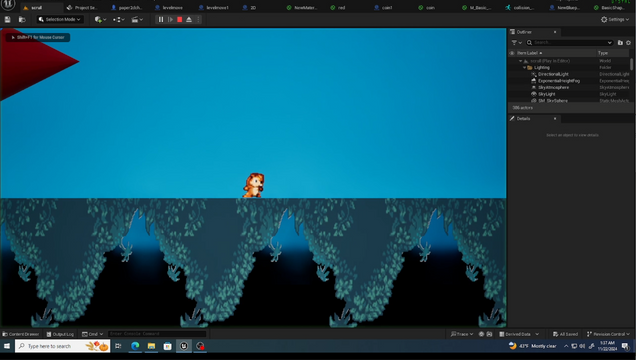Open the Windows Start menu

pos(7,346)
